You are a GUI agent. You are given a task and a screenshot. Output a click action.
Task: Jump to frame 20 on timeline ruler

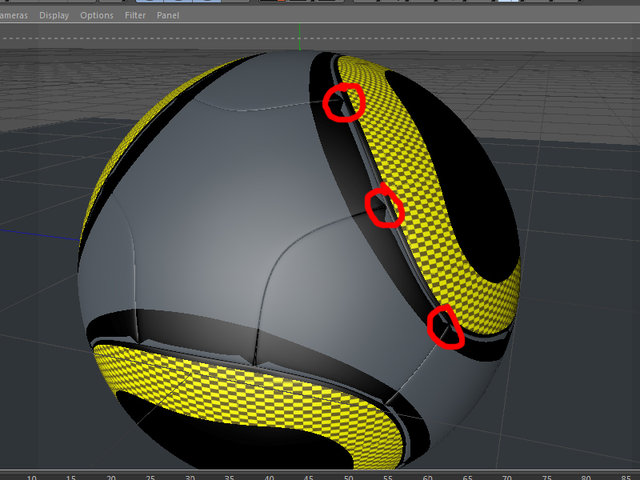[111, 477]
